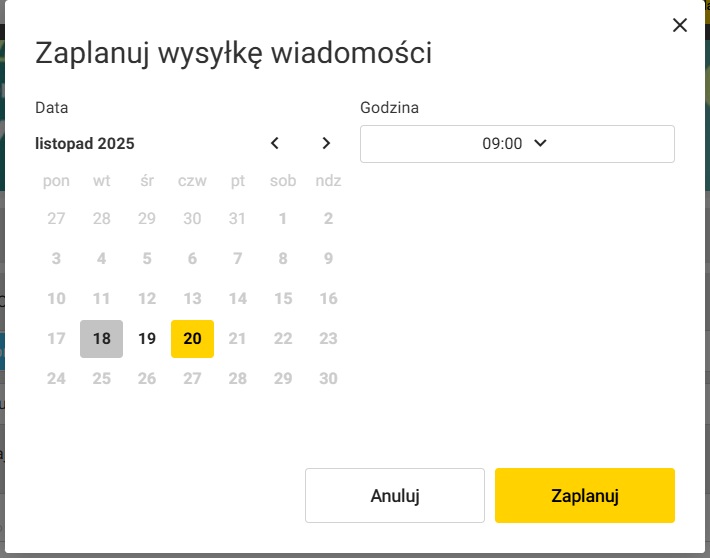Go to previous month arrow
The height and width of the screenshot is (558, 710).
[276, 143]
